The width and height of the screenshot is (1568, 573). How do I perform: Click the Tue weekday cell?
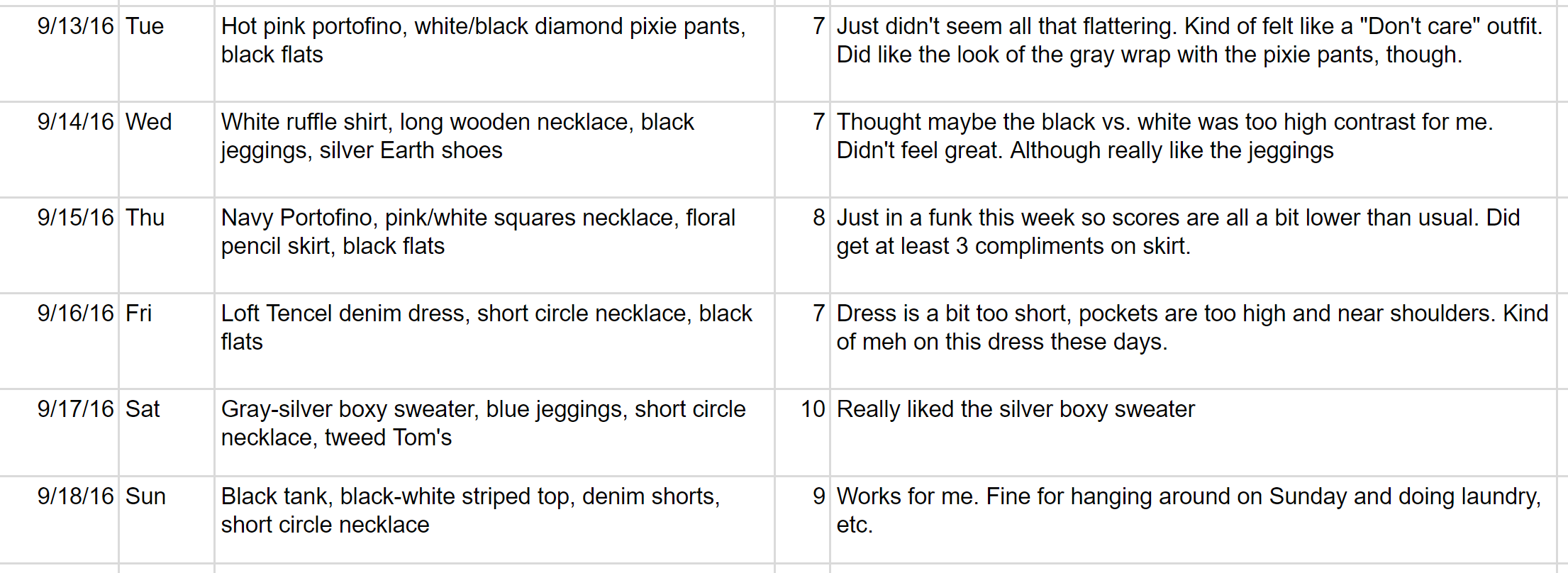pyautogui.click(x=167, y=54)
